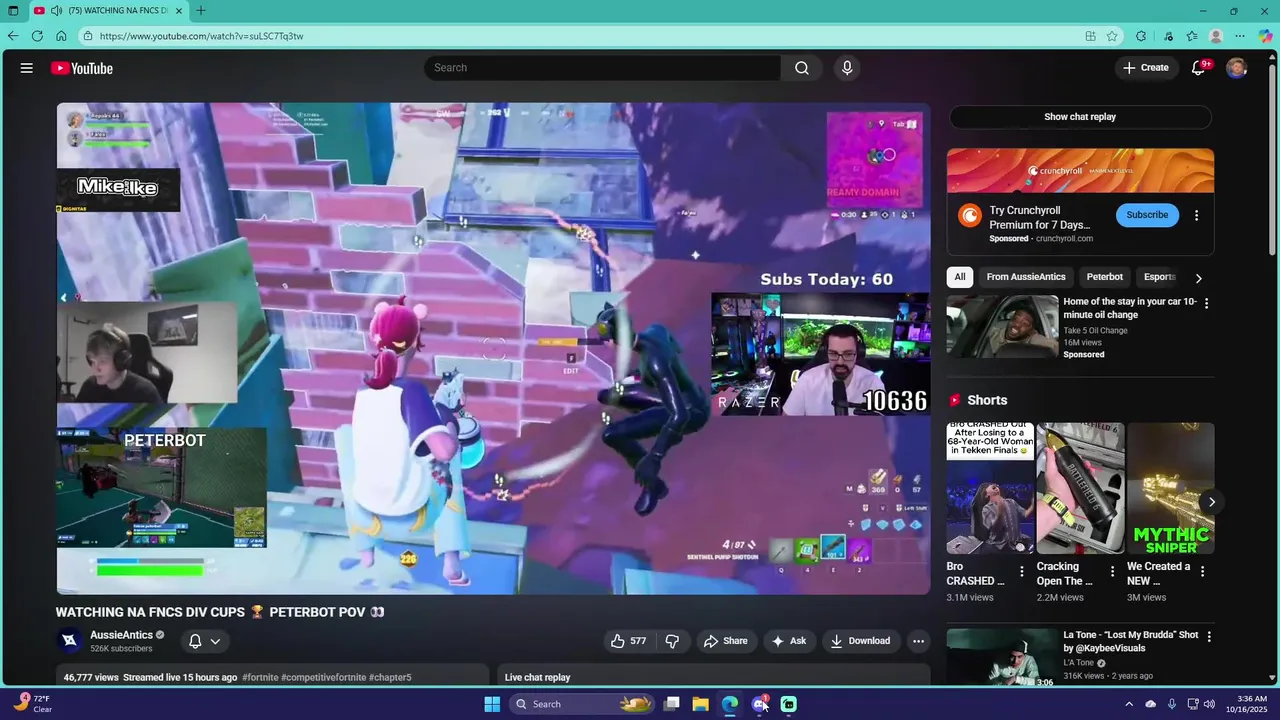
Task: Open the YouTube account avatar menu
Action: (x=1237, y=68)
